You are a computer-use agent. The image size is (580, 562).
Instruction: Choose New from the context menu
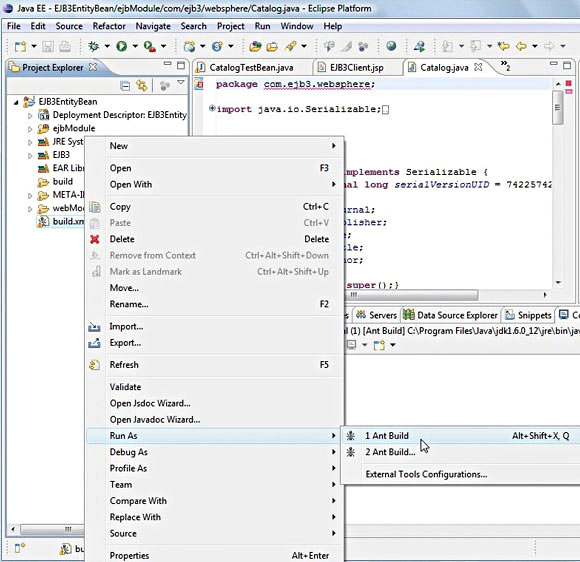(x=215, y=146)
